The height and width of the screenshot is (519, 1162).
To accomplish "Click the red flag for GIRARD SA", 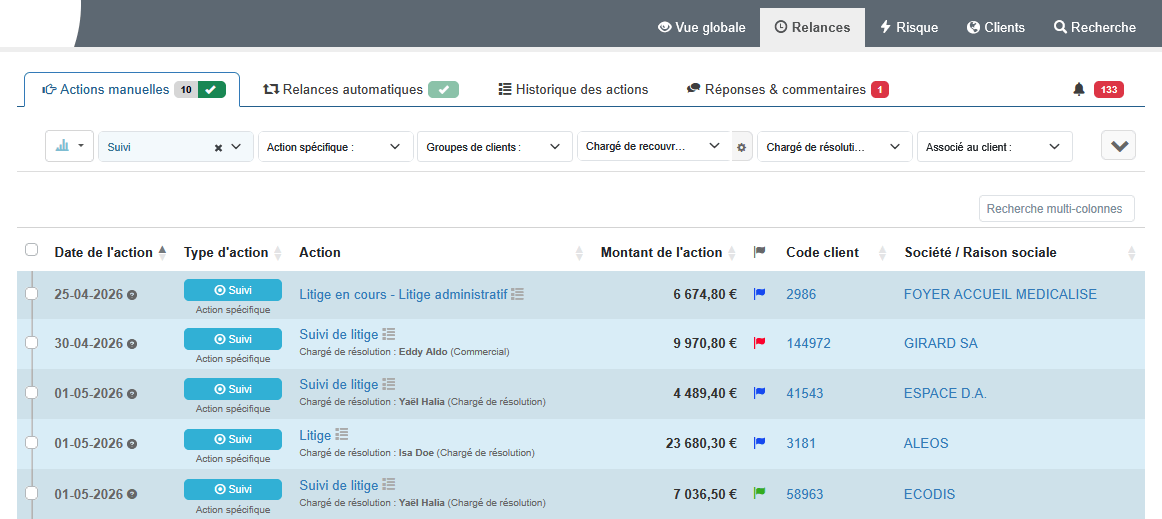I will click(759, 343).
